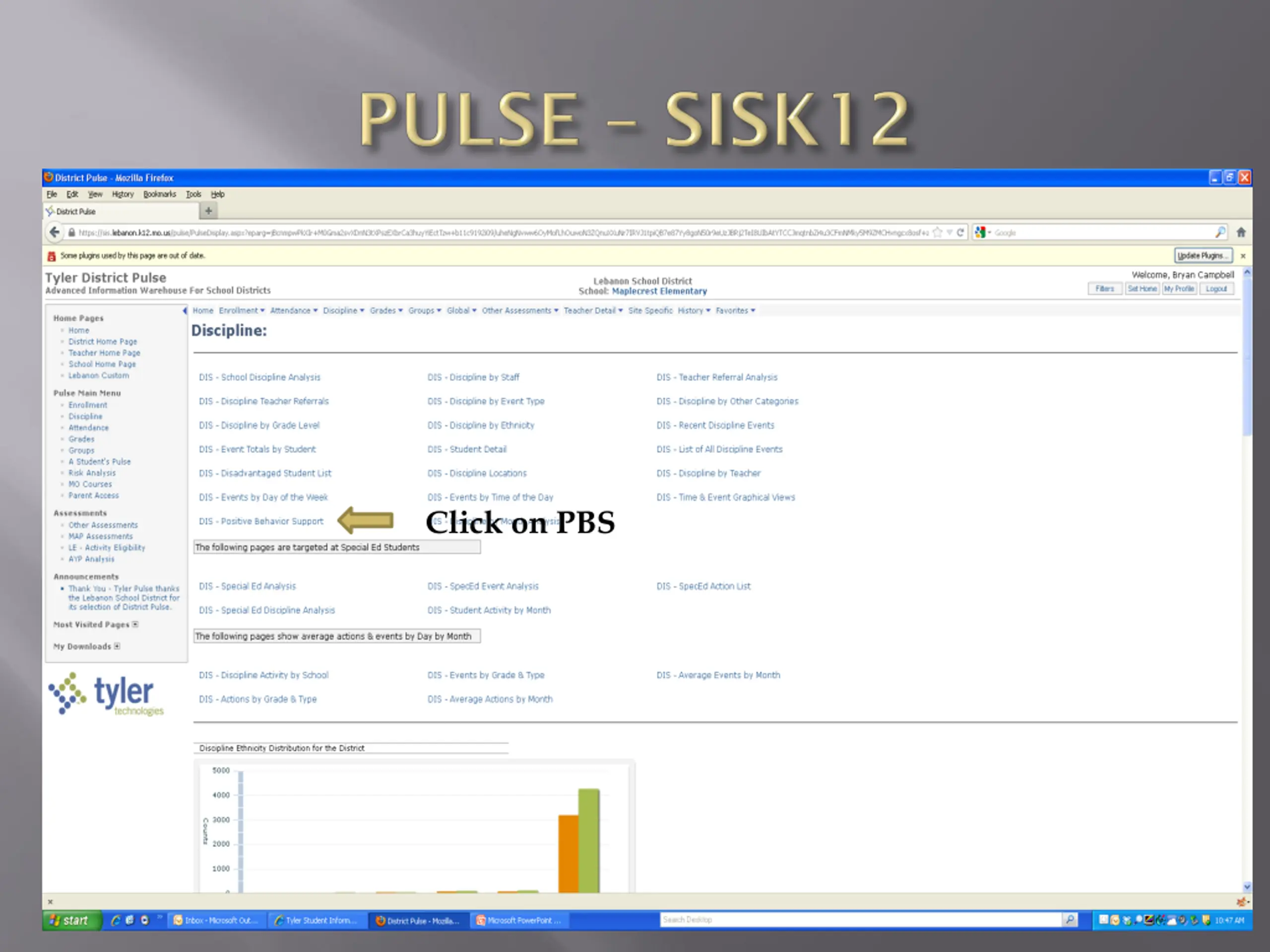Click the Windows Start button

72,920
